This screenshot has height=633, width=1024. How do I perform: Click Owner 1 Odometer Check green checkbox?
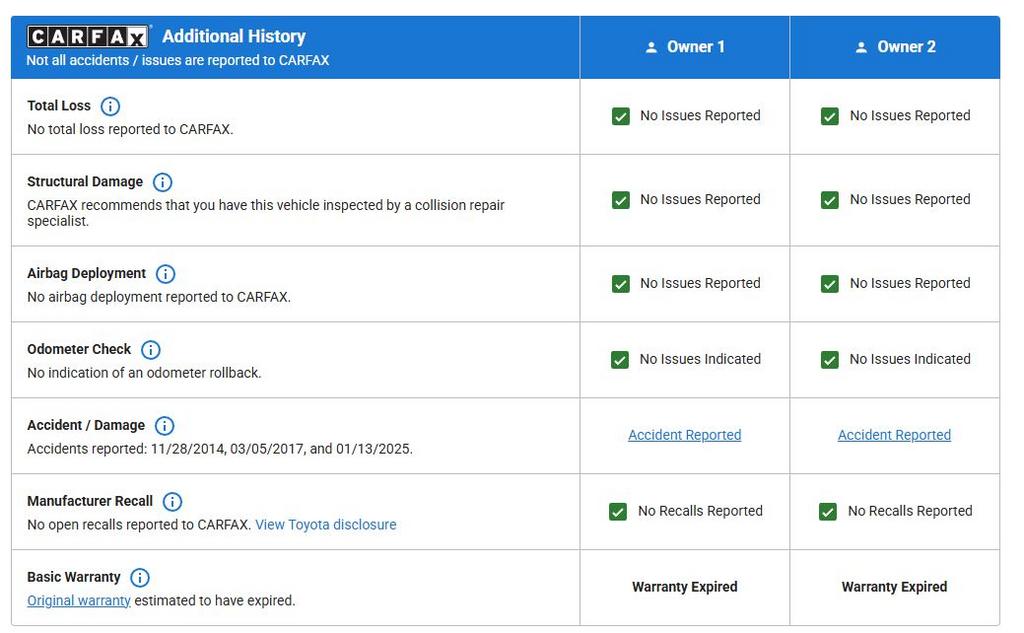[620, 360]
